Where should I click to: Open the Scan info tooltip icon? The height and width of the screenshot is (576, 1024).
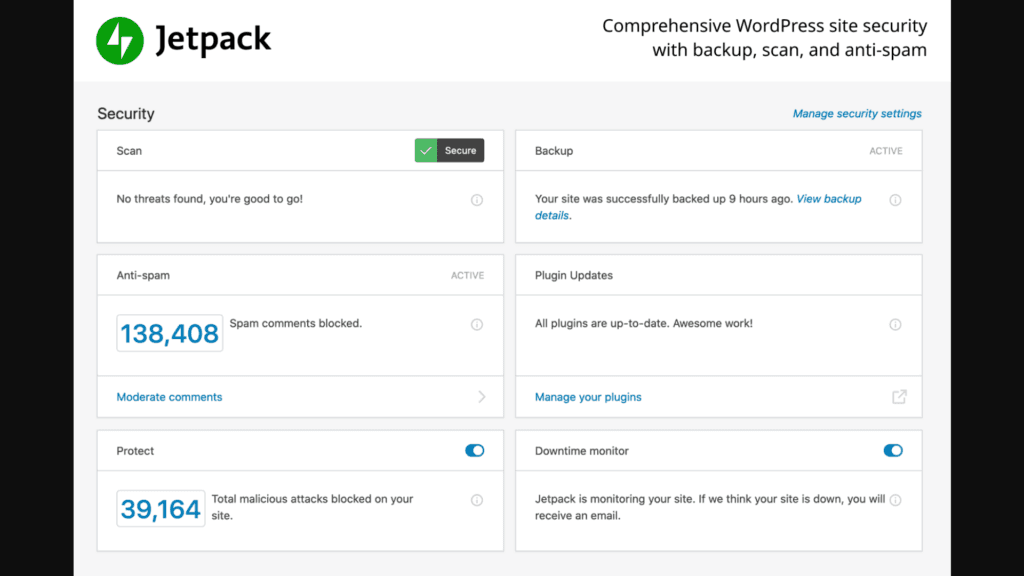click(478, 199)
